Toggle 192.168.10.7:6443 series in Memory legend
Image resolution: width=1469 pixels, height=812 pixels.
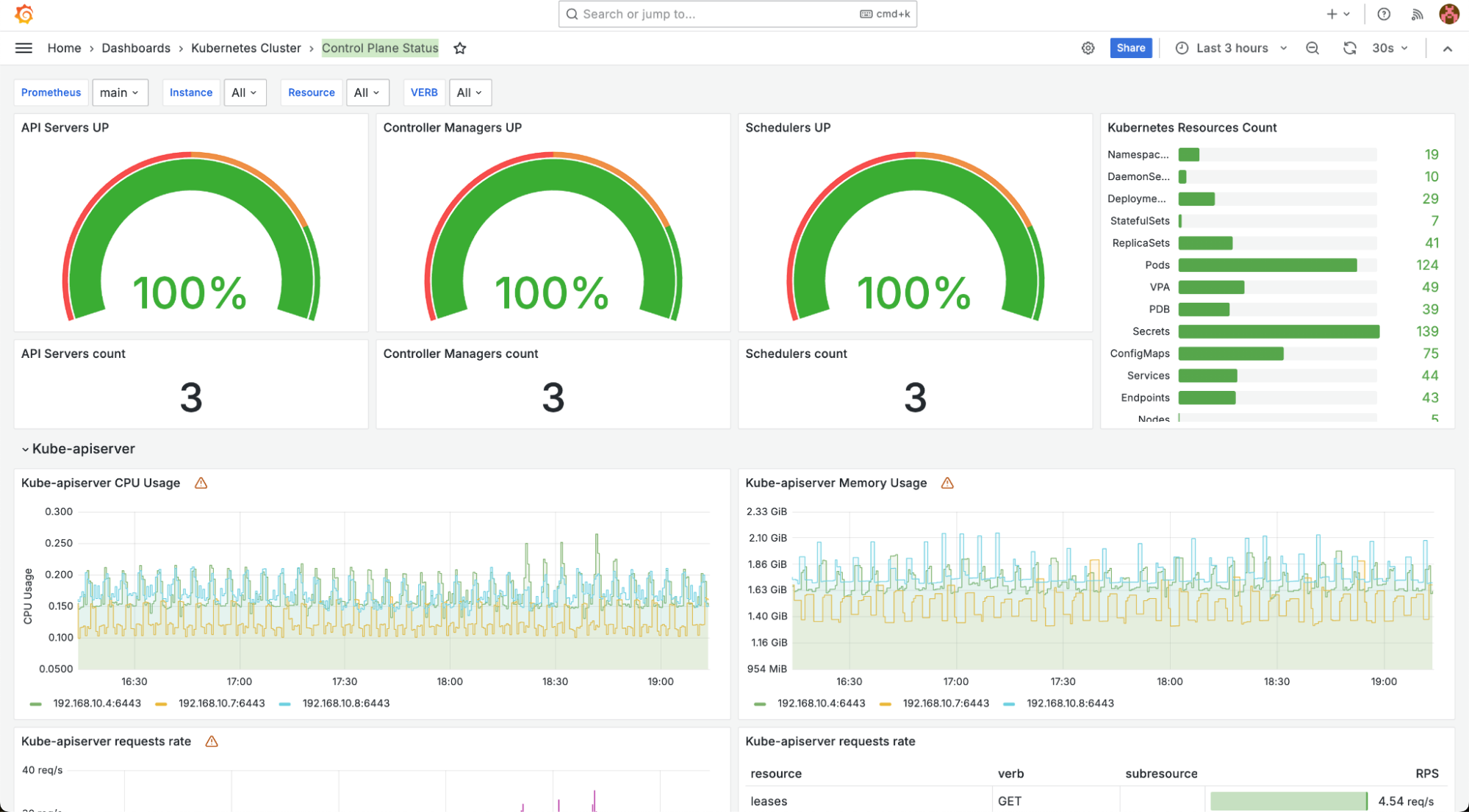click(x=945, y=703)
